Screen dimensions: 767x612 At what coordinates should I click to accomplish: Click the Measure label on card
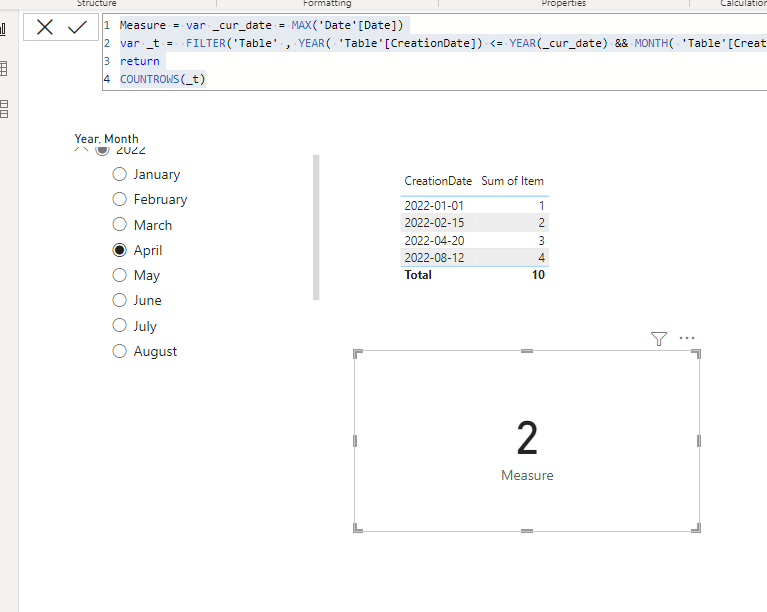[527, 475]
